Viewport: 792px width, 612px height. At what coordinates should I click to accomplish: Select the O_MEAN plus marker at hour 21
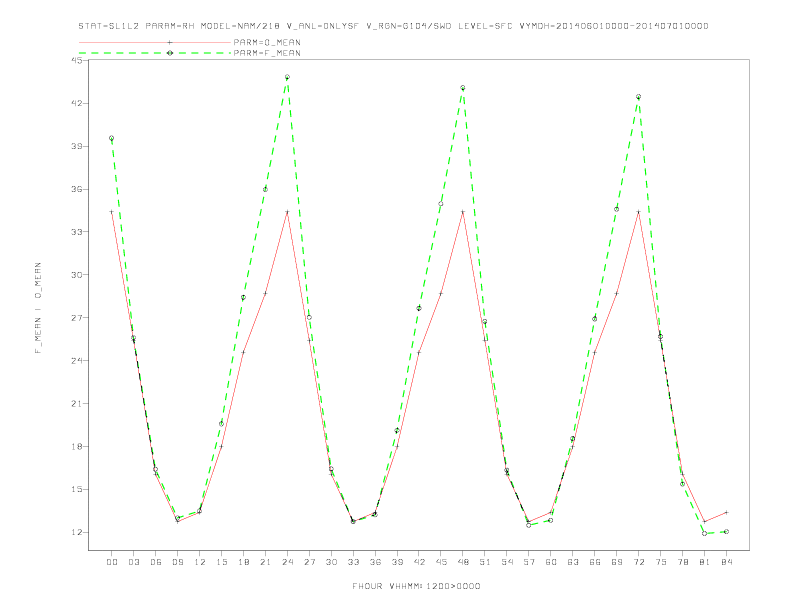coord(265,293)
